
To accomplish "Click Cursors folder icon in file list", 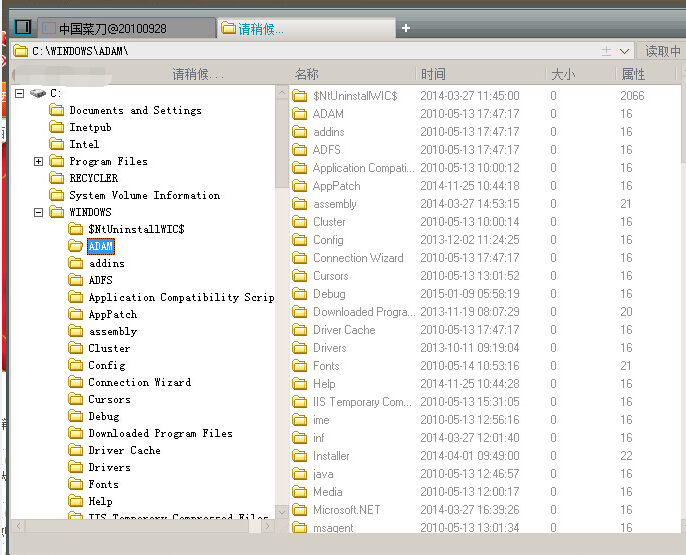I will coord(300,276).
